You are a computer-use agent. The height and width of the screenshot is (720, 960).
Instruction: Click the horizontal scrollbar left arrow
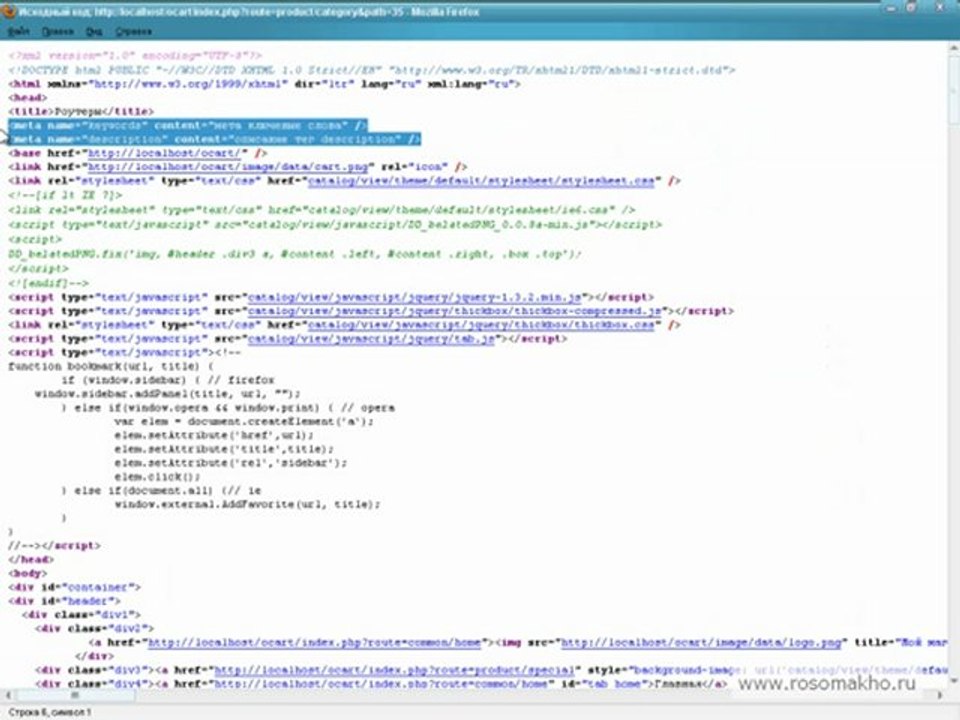coord(8,696)
